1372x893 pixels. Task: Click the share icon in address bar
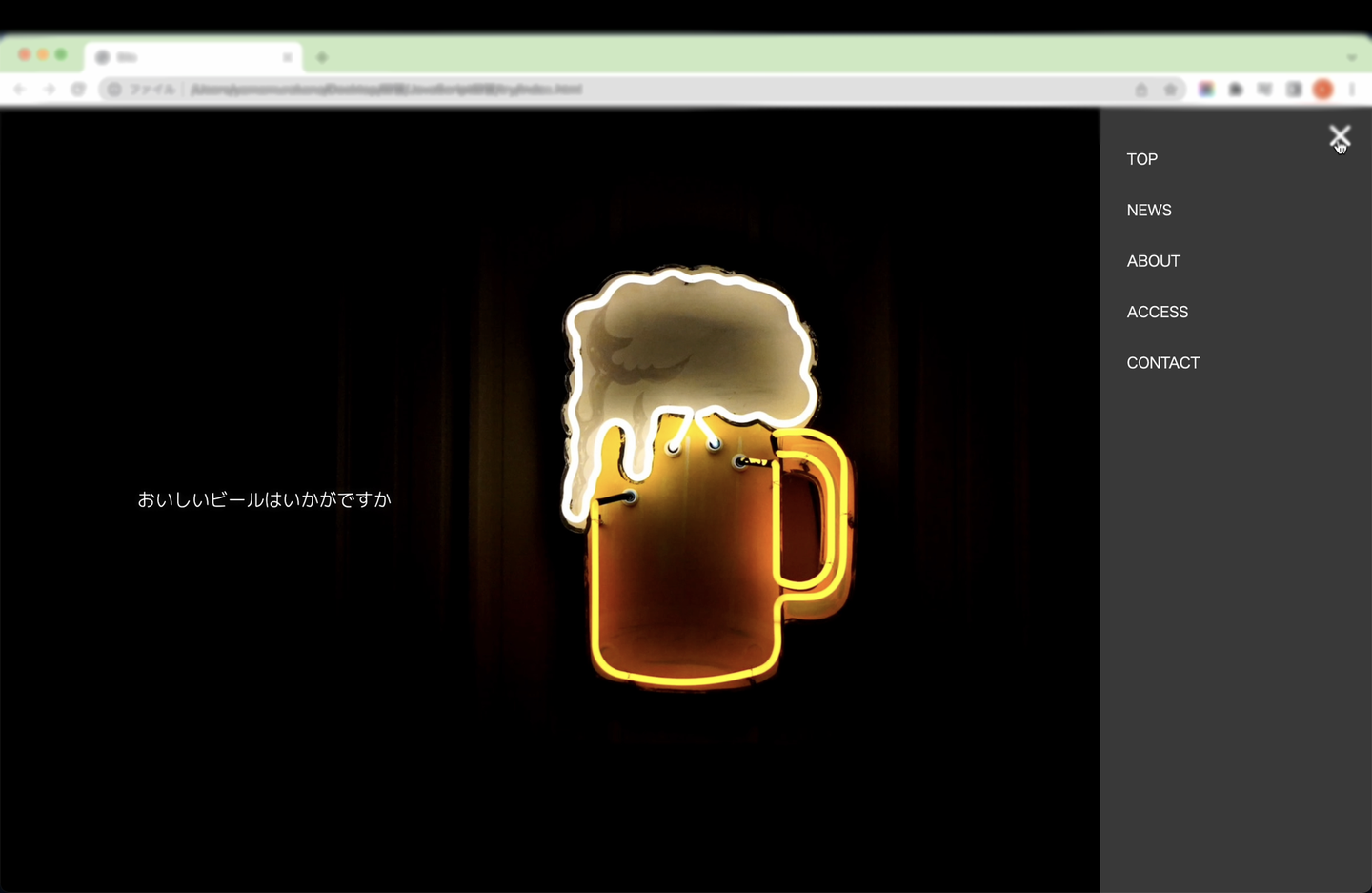[1140, 90]
